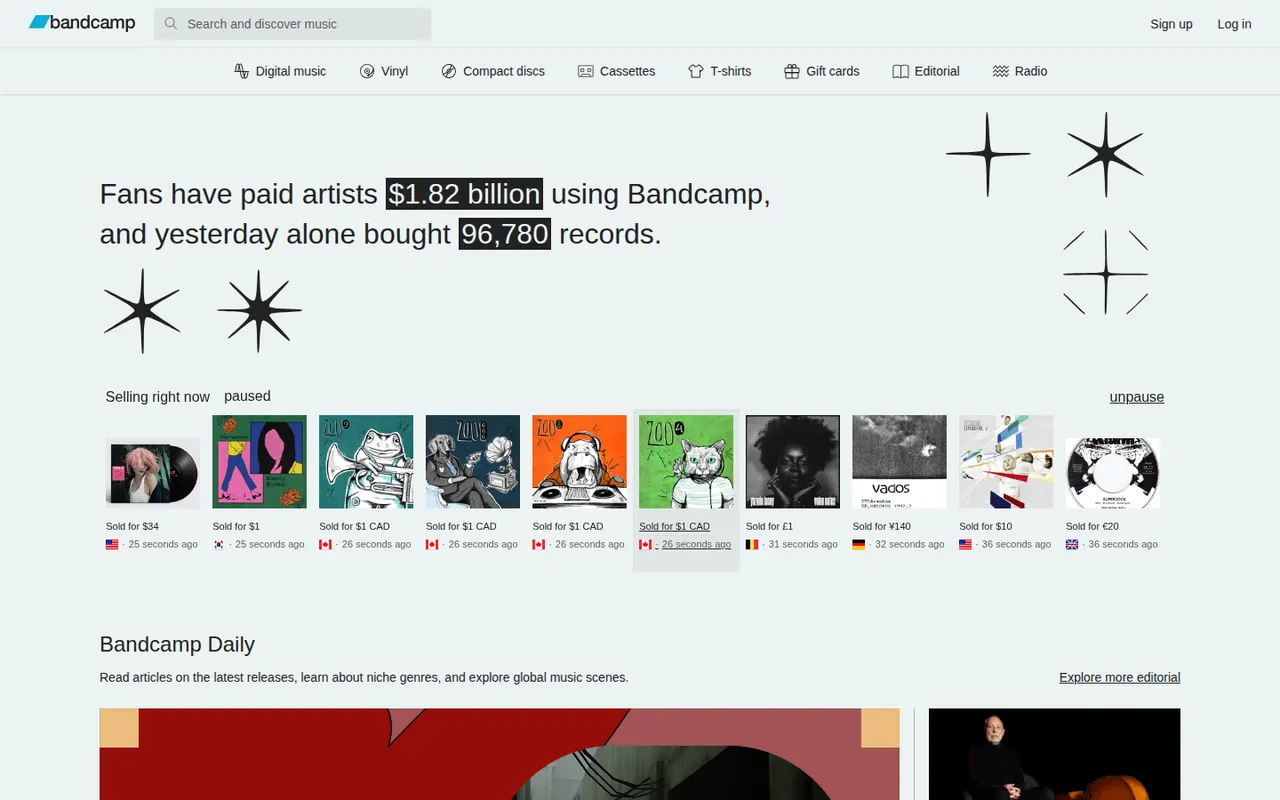Follow the Explore more editorial link

click(1120, 677)
